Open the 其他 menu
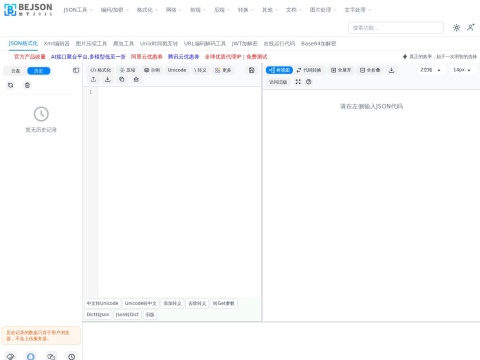Image resolution: width=480 pixels, height=360 pixels. pyautogui.click(x=270, y=10)
